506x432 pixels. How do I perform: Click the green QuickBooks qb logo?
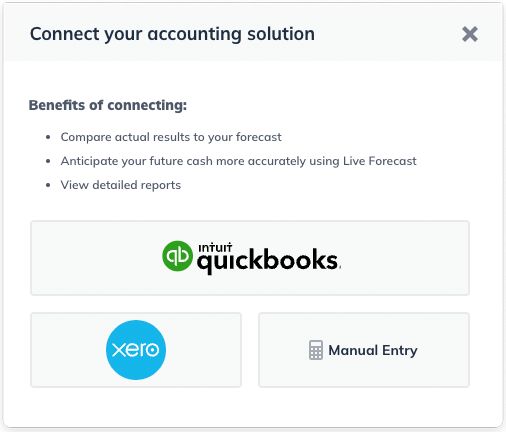pyautogui.click(x=177, y=256)
